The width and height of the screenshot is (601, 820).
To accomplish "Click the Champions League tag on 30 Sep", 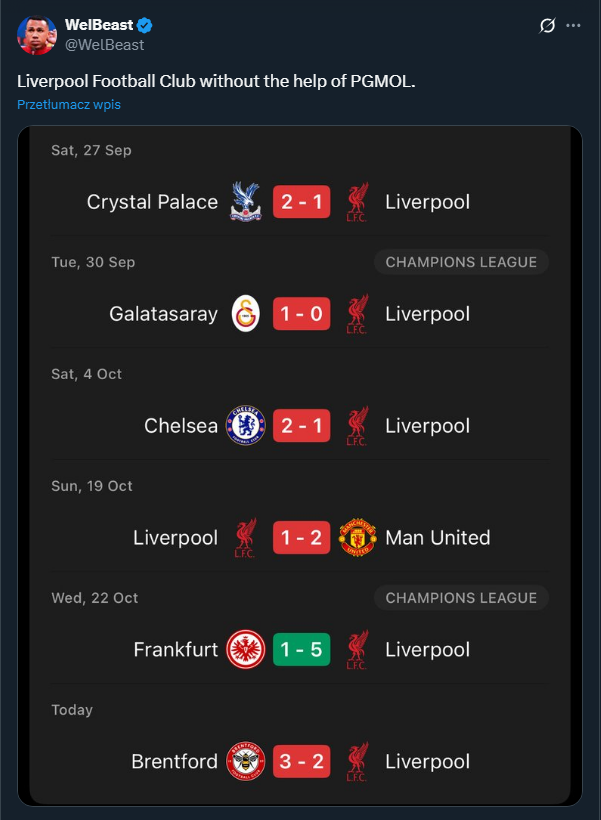I will [461, 262].
